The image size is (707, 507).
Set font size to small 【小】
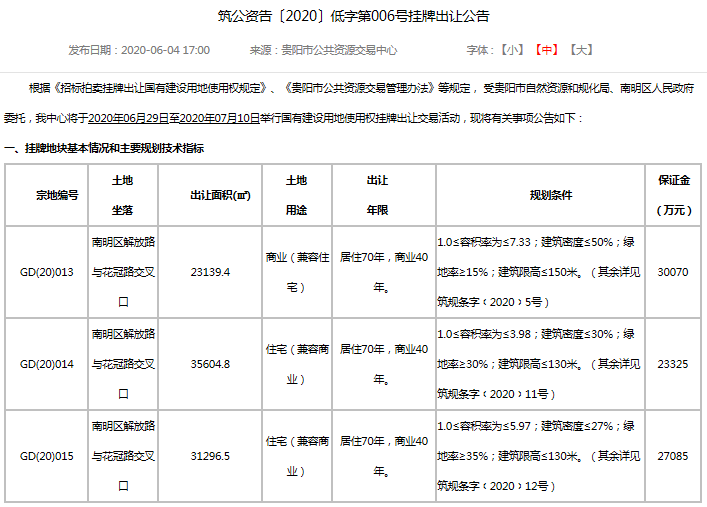[512, 50]
